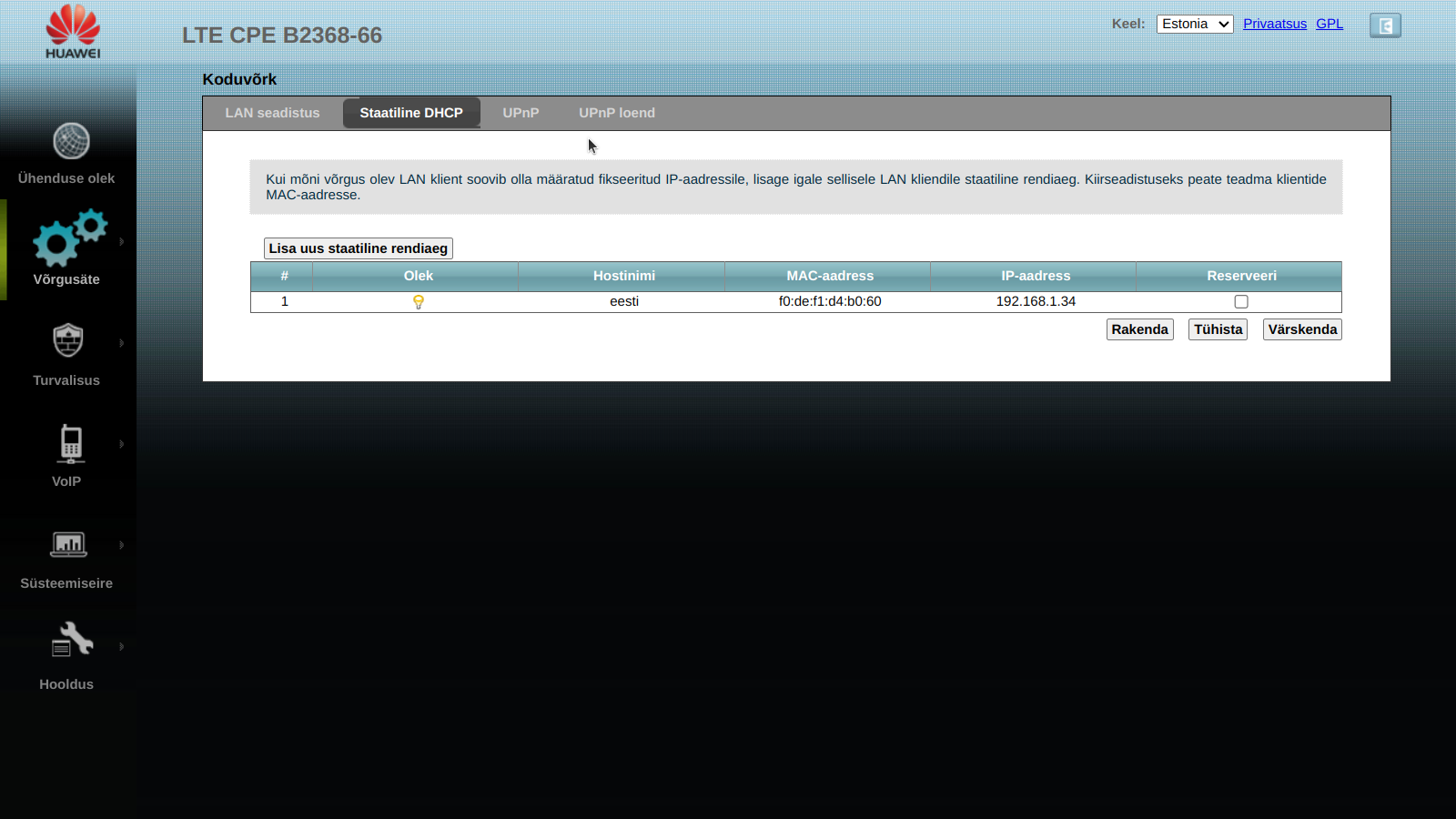
Task: Click row number 1 in the table
Action: coord(285,301)
